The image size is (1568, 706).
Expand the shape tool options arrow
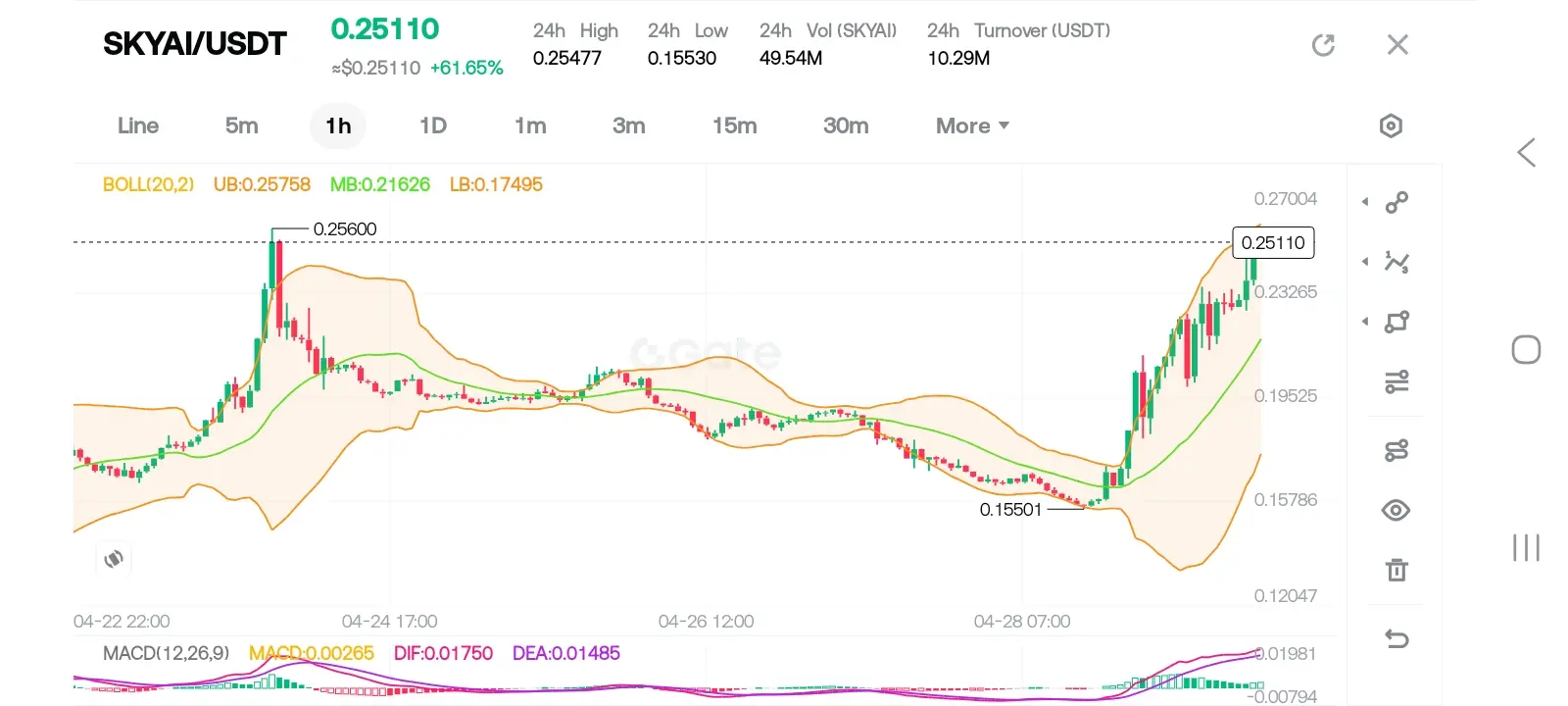[1365, 322]
